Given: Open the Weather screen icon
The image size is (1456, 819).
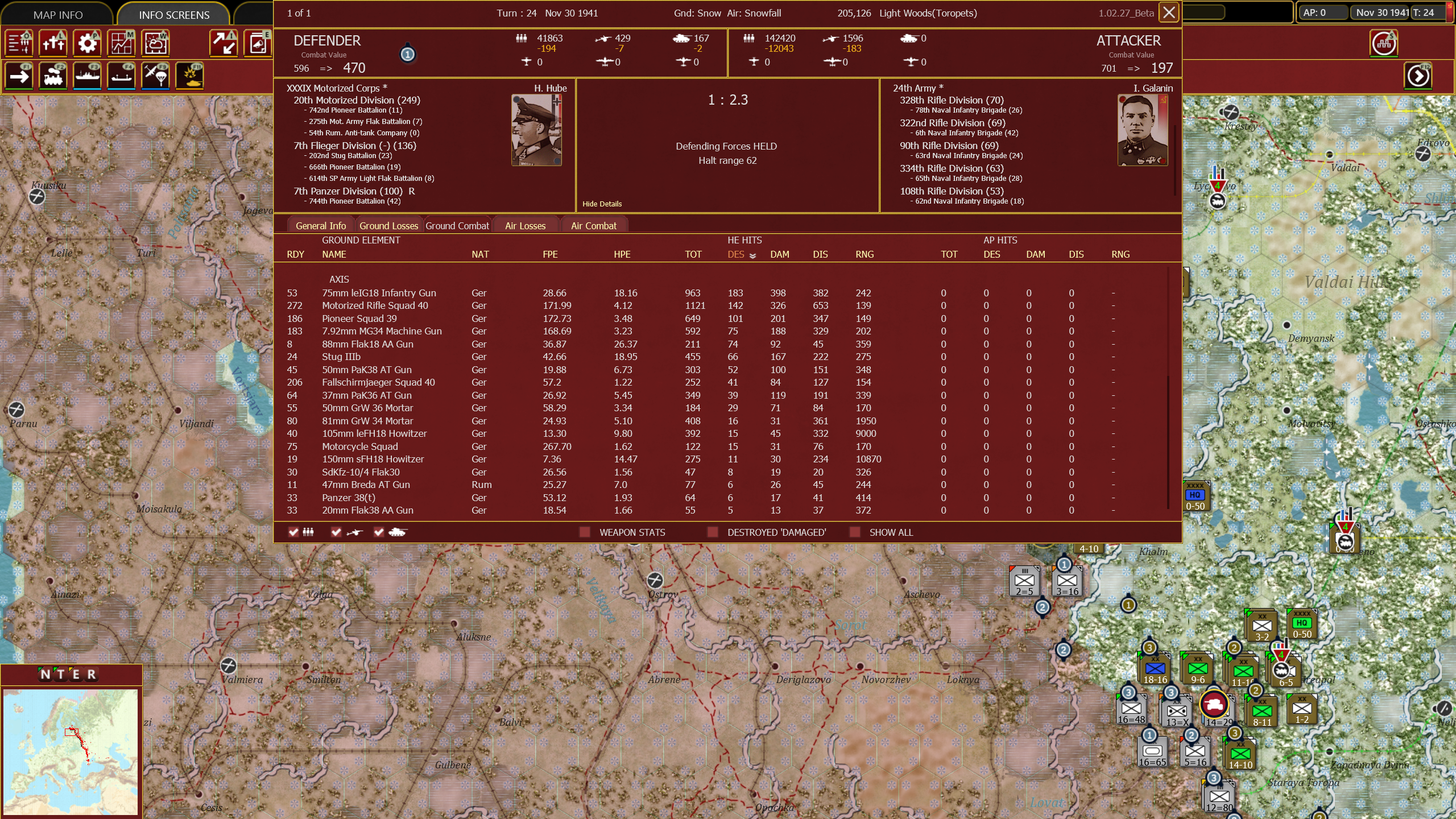Looking at the screenshot, I should 155,43.
